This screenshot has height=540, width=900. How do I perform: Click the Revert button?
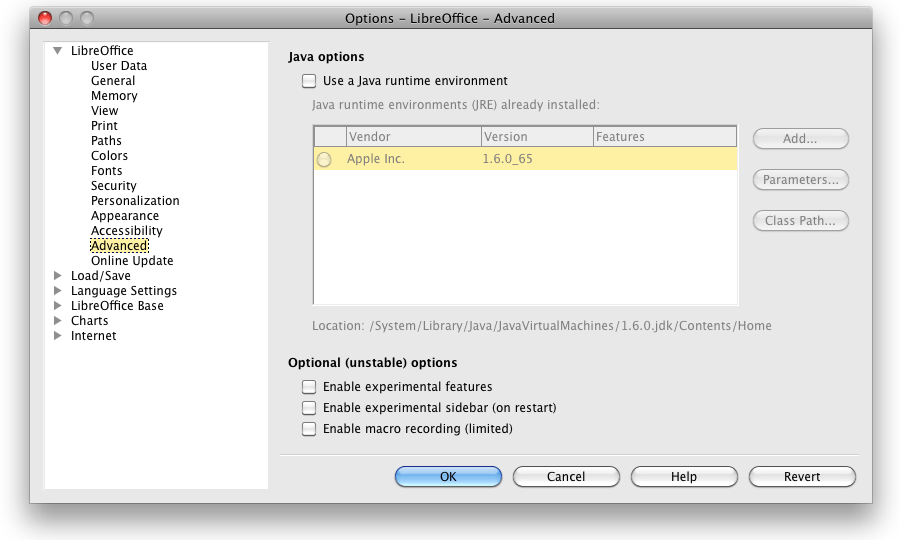802,476
